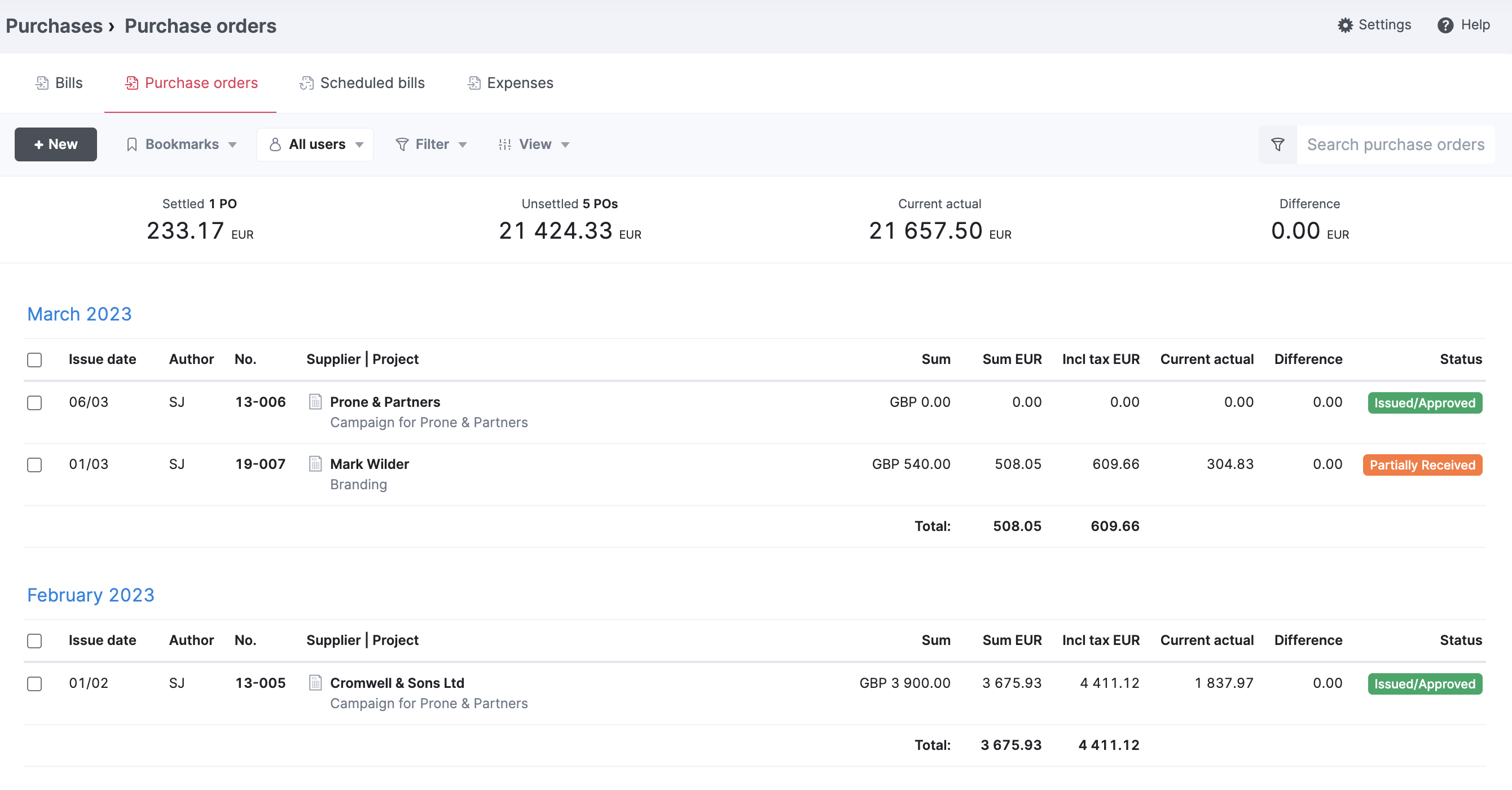Tick checkbox for purchase order 13-006
Image resolution: width=1512 pixels, height=790 pixels.
34,403
